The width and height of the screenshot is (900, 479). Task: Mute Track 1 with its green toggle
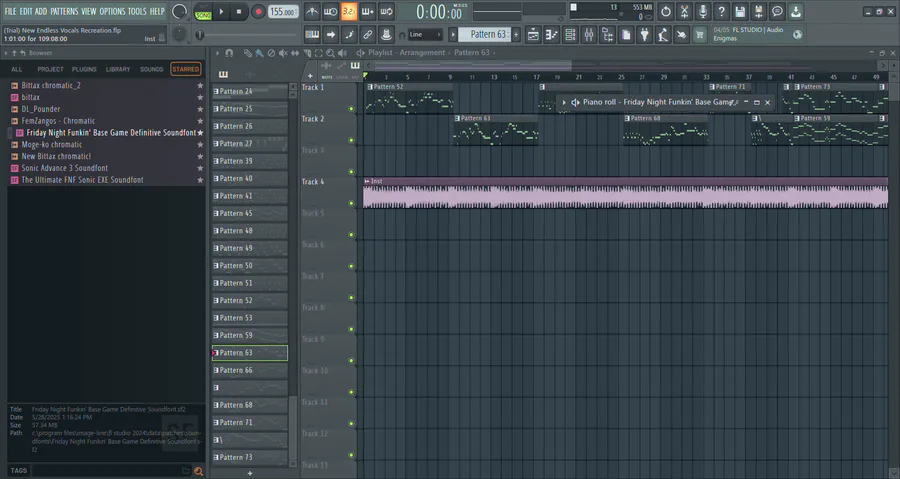coord(351,108)
